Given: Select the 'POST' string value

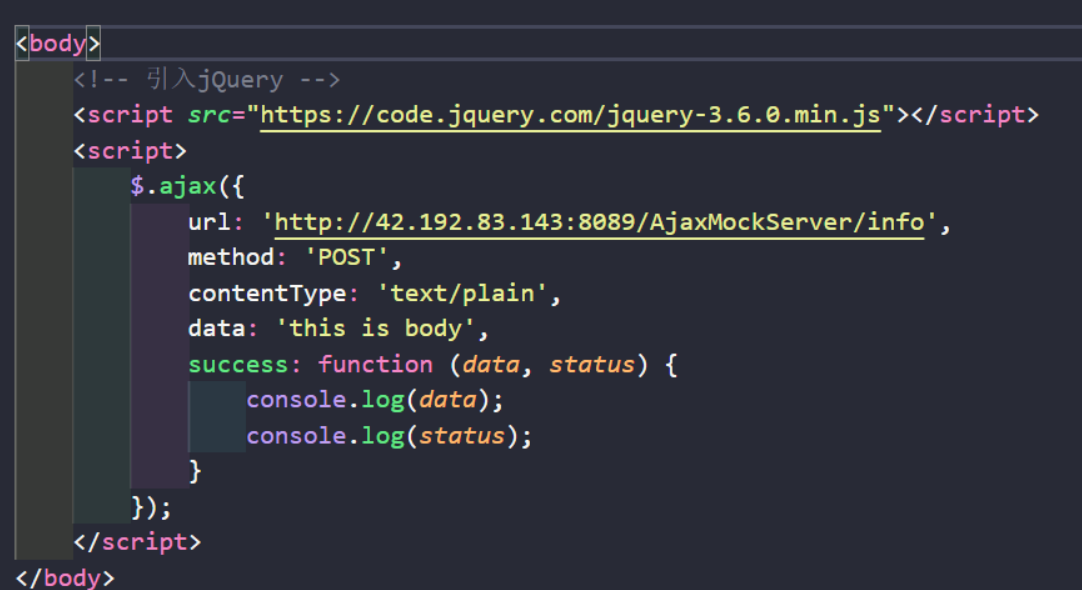Looking at the screenshot, I should pyautogui.click(x=346, y=257).
